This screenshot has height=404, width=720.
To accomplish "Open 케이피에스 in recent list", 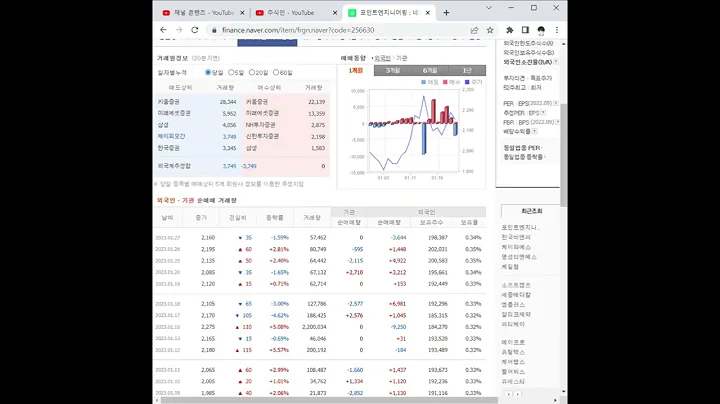I will coord(516,247).
